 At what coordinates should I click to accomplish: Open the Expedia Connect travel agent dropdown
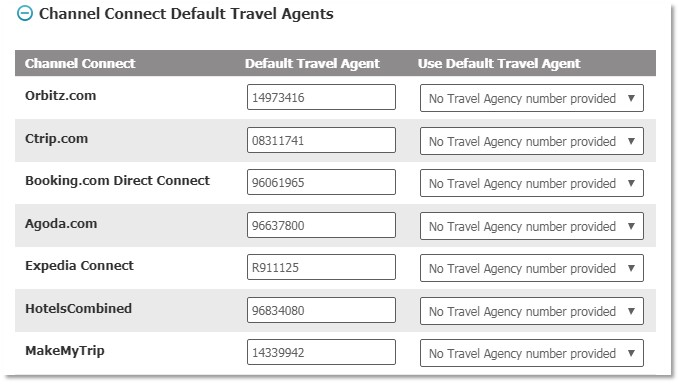532,268
